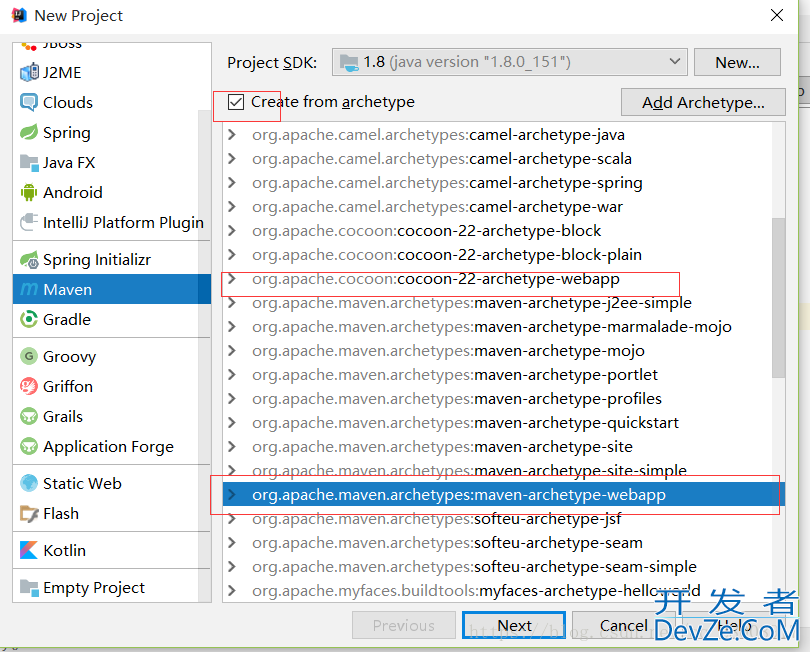Click the archetype list vertical scrollbar
810x652 pixels.
click(778, 297)
